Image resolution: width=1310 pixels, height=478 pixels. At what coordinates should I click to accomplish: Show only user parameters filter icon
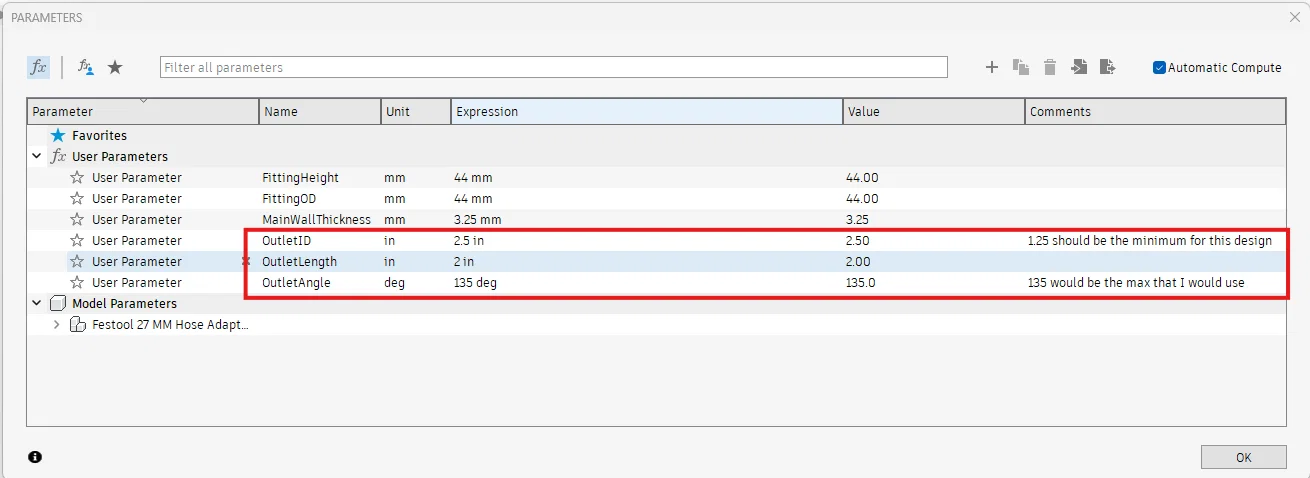[86, 67]
